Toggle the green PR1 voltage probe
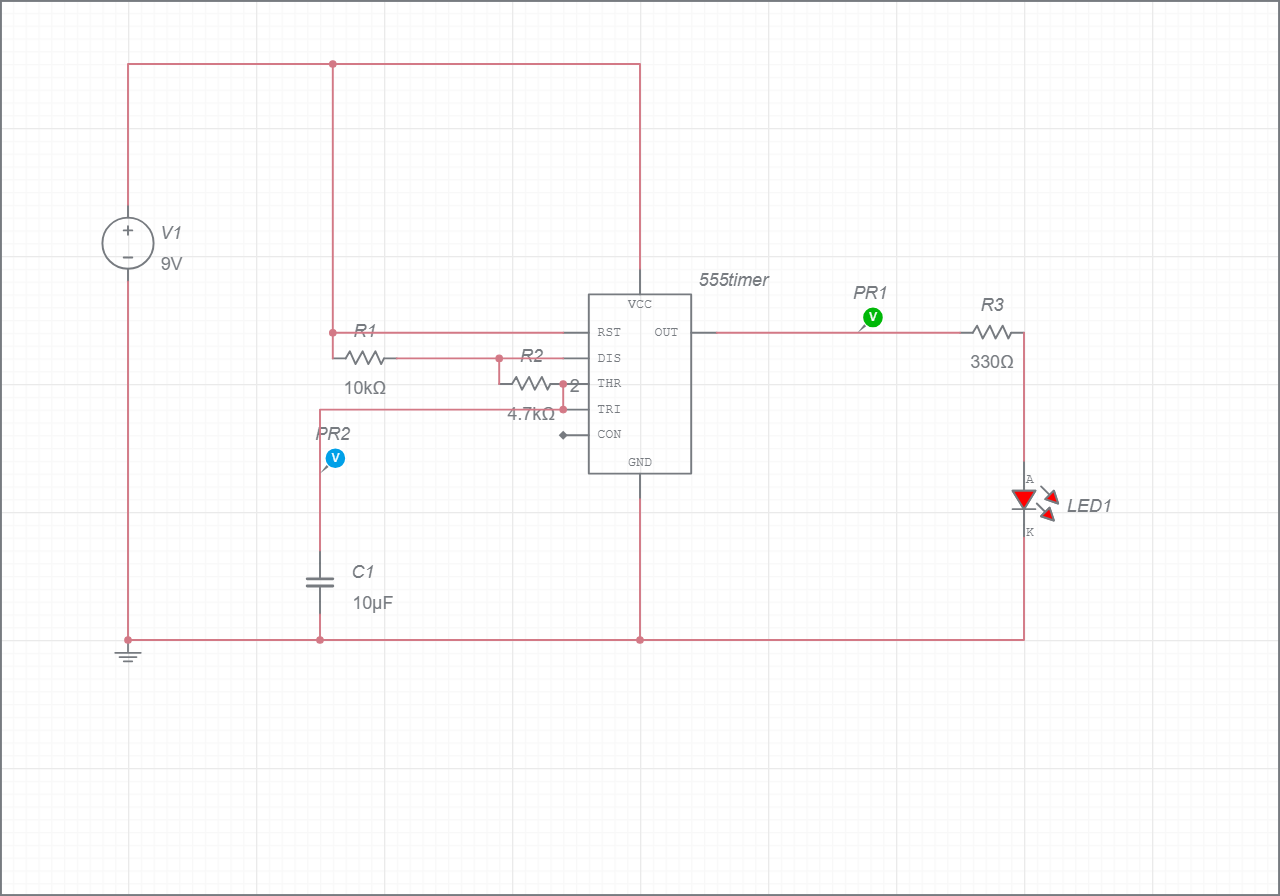Screen dimensions: 1280x896 pos(871,316)
